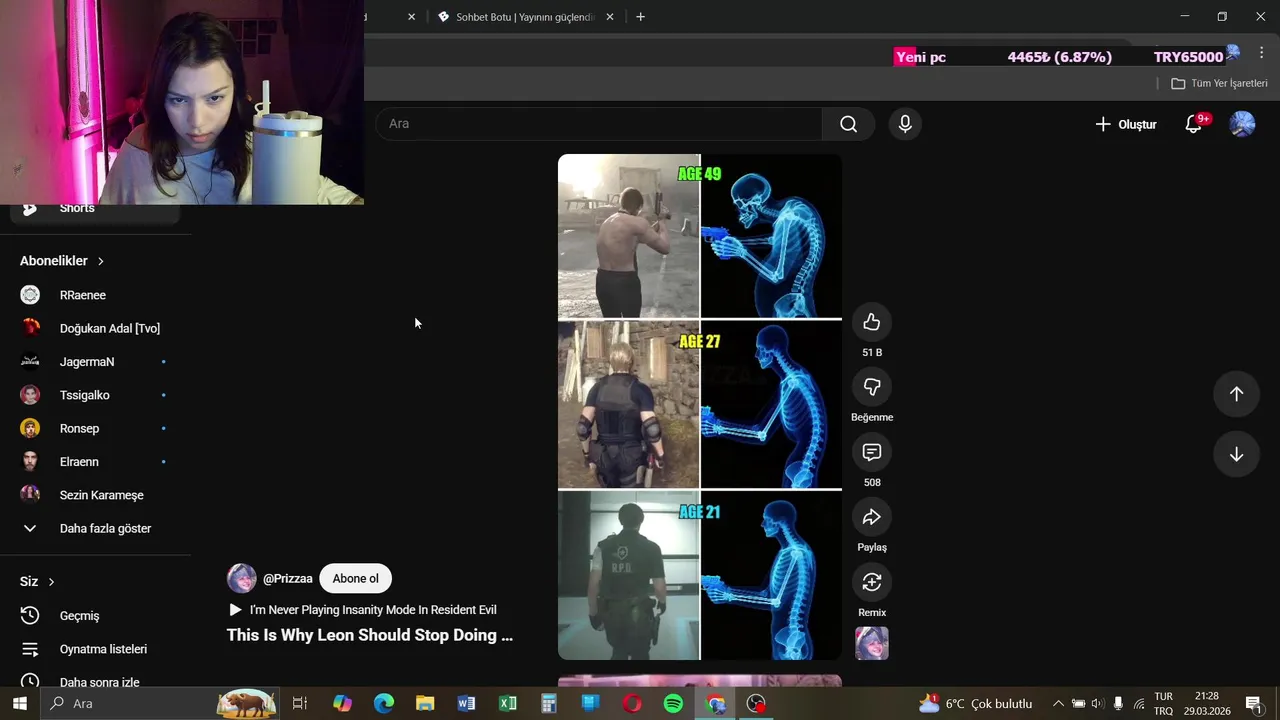Open Word from the taskbar
Image resolution: width=1280 pixels, height=720 pixels.
click(x=466, y=704)
